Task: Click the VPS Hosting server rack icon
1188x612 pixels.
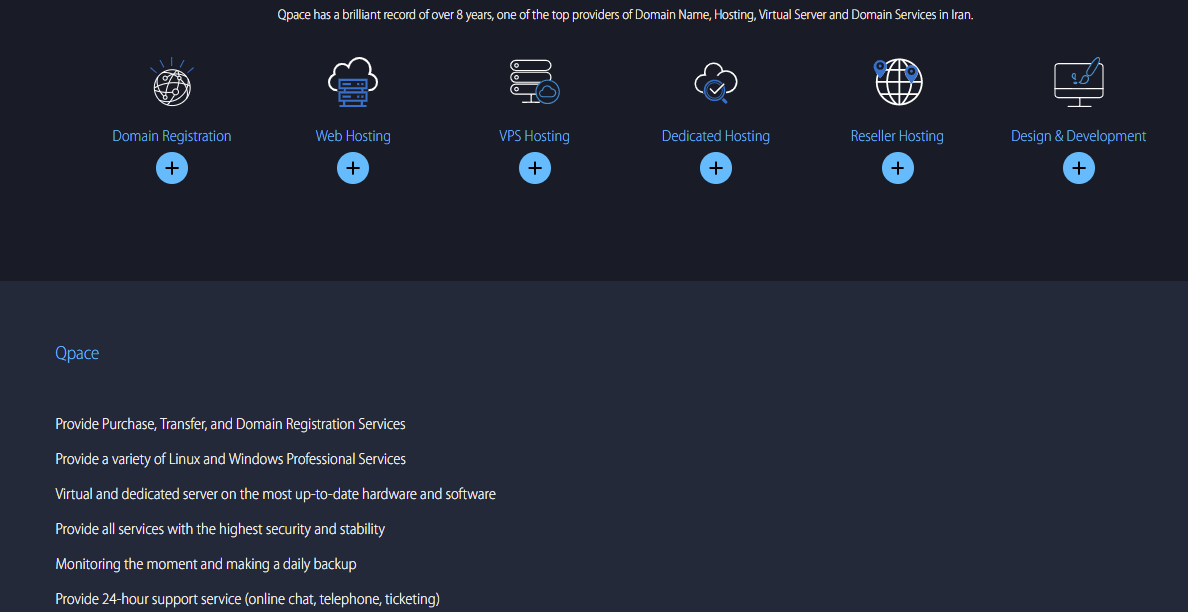Action: 534,81
